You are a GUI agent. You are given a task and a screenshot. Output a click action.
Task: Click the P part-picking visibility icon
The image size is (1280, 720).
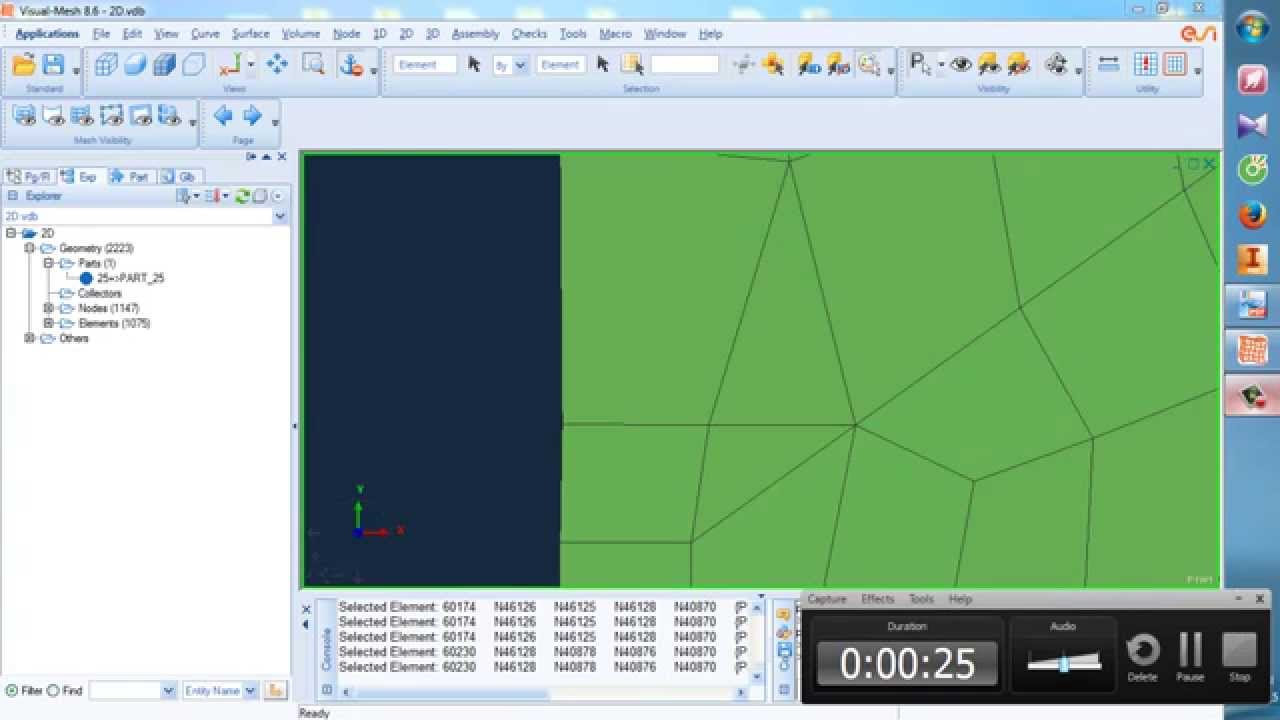921,64
